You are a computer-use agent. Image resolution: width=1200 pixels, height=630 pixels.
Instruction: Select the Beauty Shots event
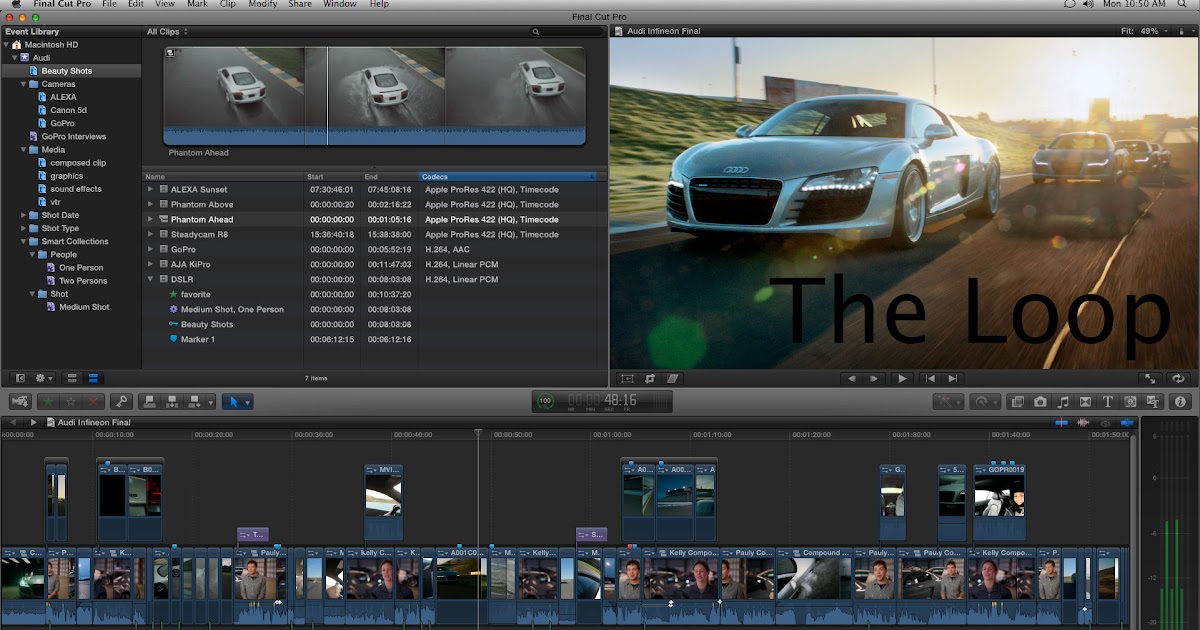[x=66, y=71]
